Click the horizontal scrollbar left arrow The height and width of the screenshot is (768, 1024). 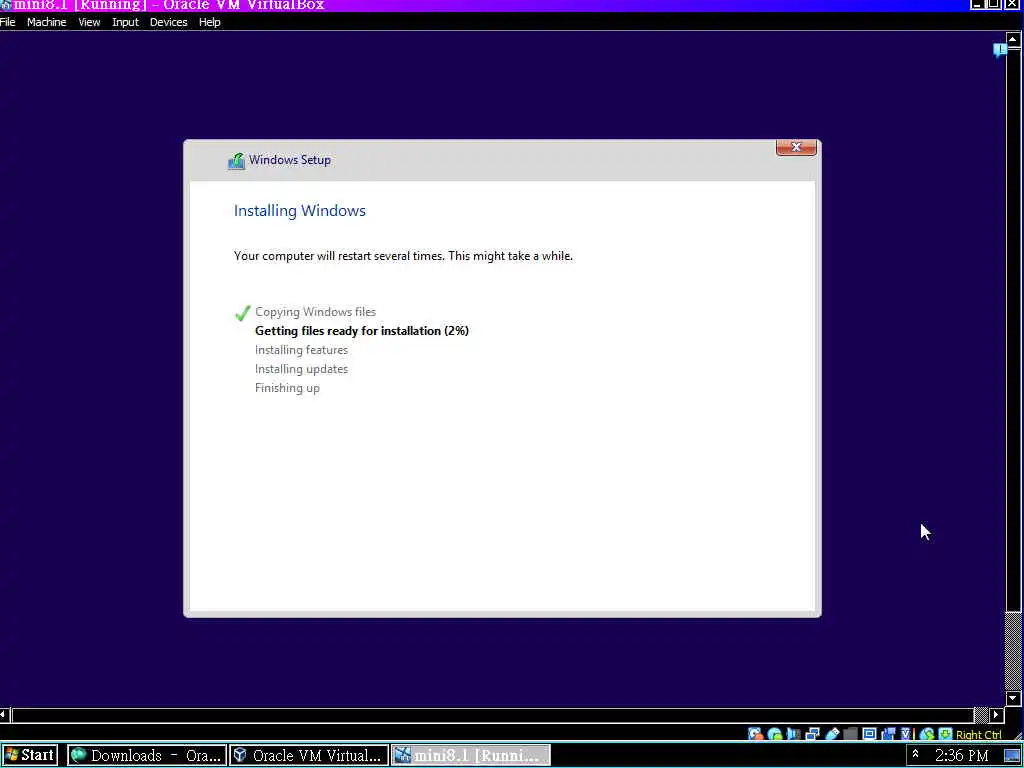[x=5, y=715]
